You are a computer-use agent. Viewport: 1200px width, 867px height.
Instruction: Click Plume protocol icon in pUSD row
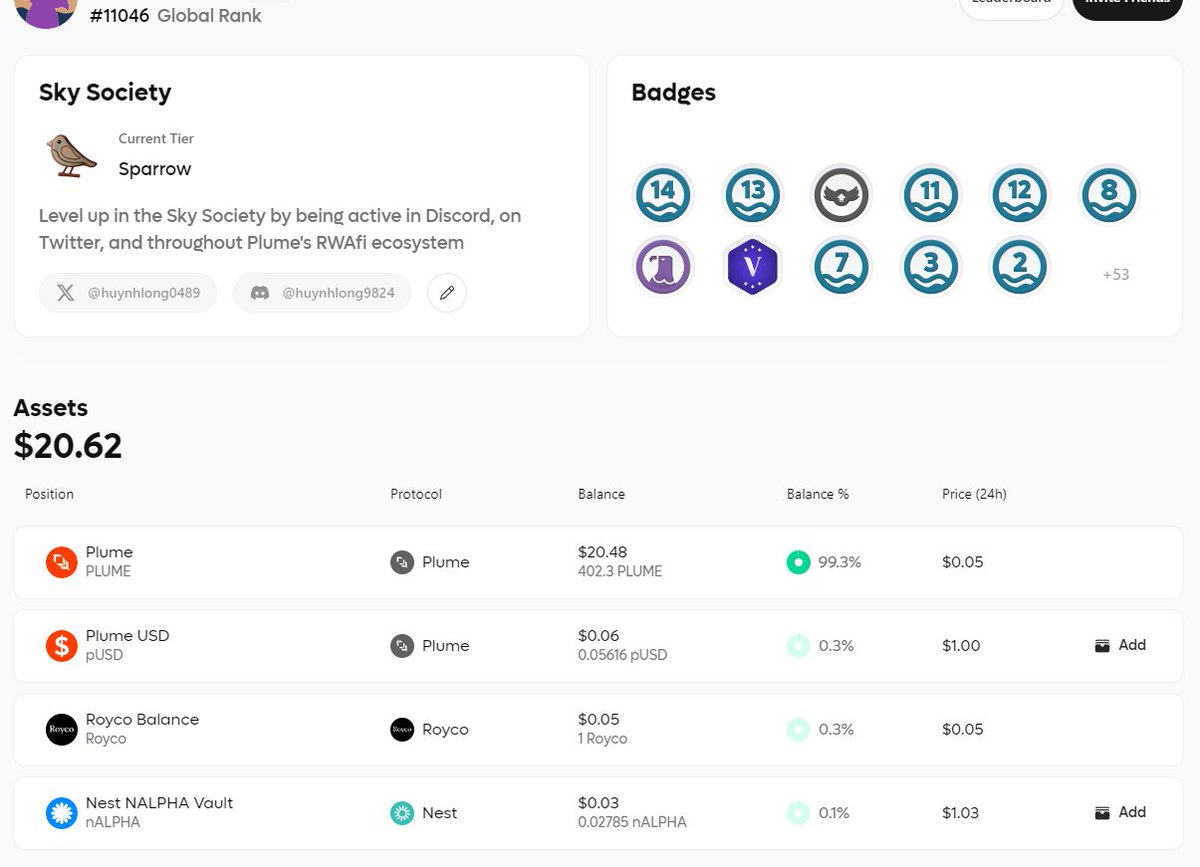(402, 646)
